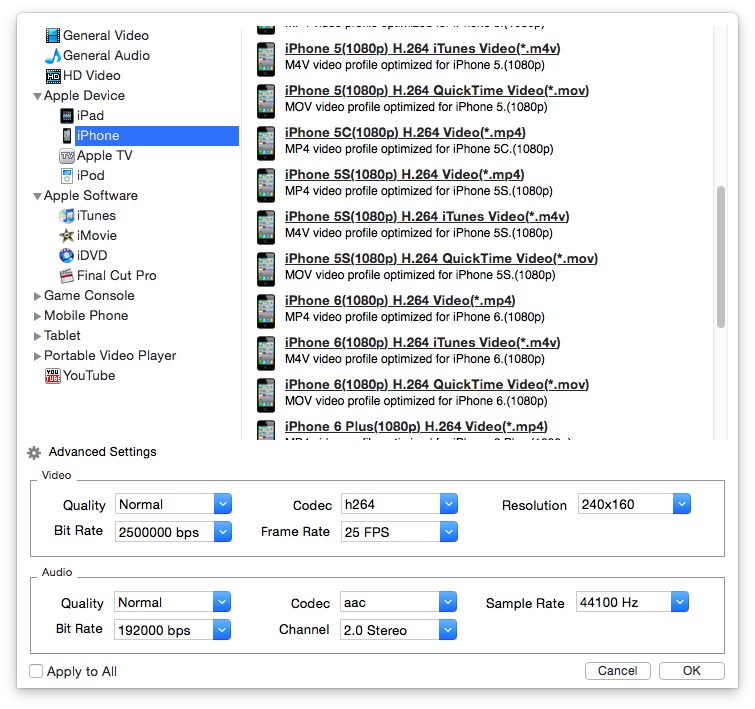Click the General Audio music note icon
Image resolution: width=755 pixels, height=709 pixels.
(52, 56)
